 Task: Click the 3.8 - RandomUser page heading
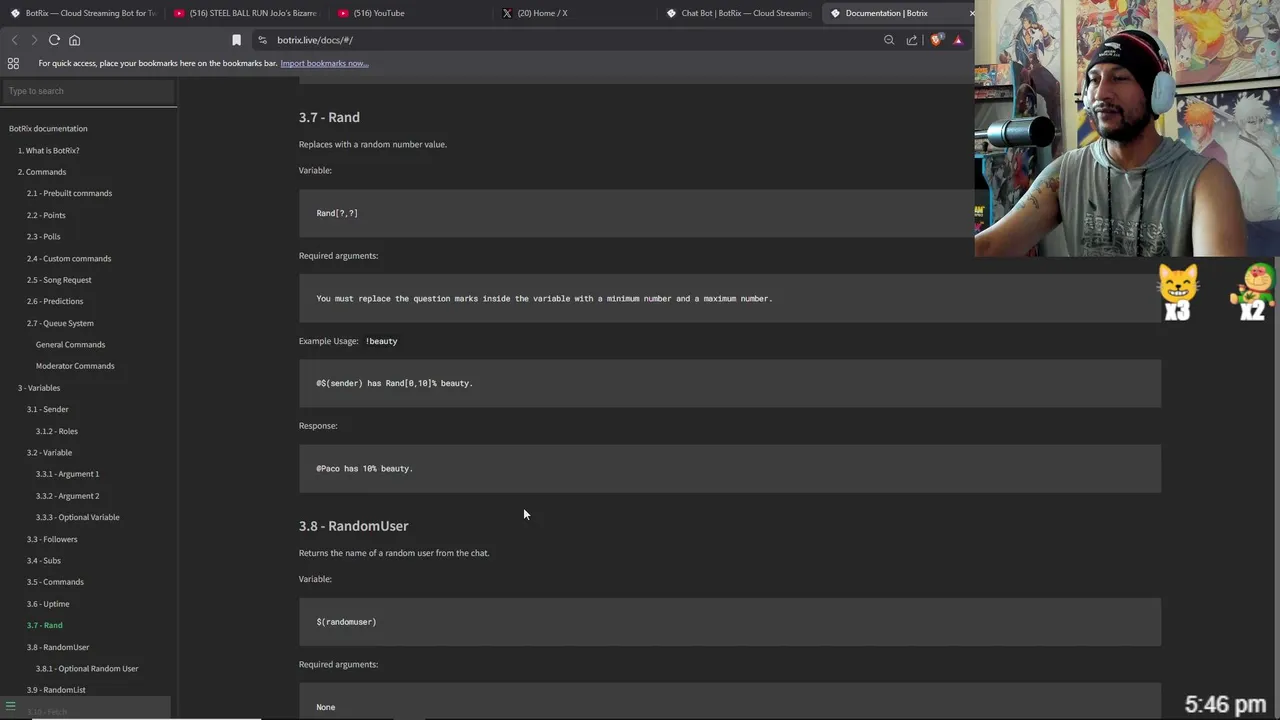[x=353, y=526]
